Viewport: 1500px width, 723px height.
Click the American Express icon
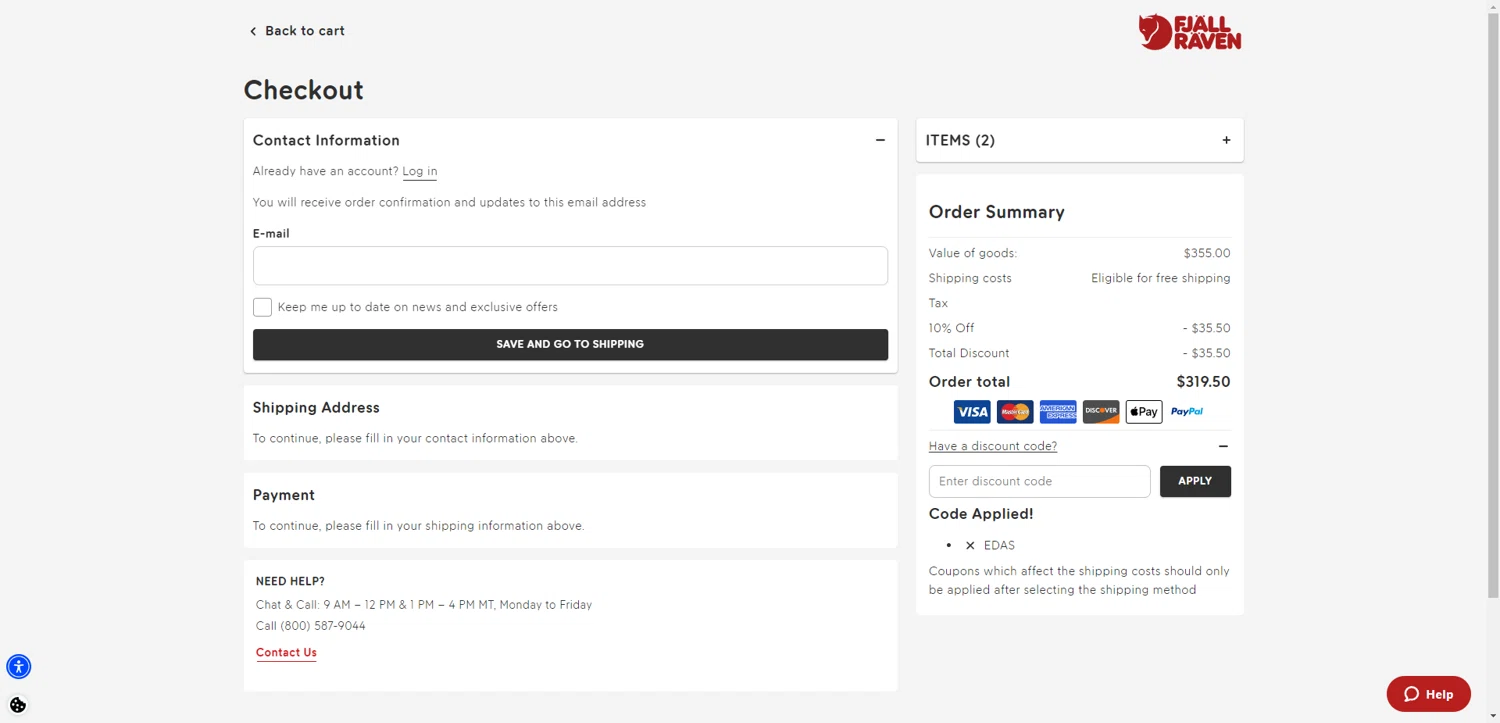click(x=1058, y=412)
